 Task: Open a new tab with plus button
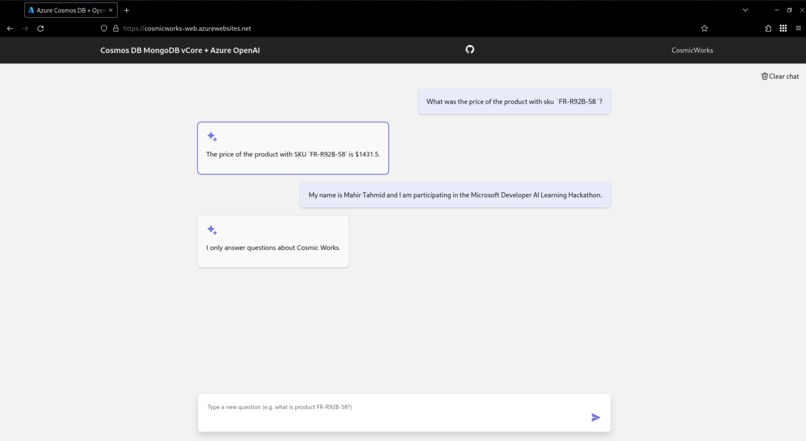[126, 10]
